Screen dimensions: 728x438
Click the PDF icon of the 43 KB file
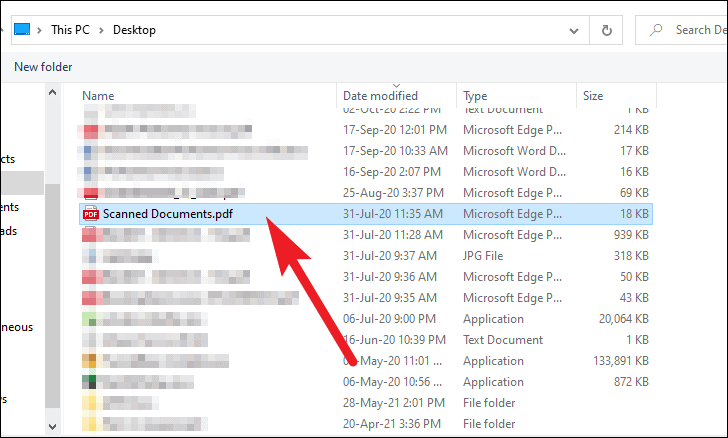tap(91, 298)
